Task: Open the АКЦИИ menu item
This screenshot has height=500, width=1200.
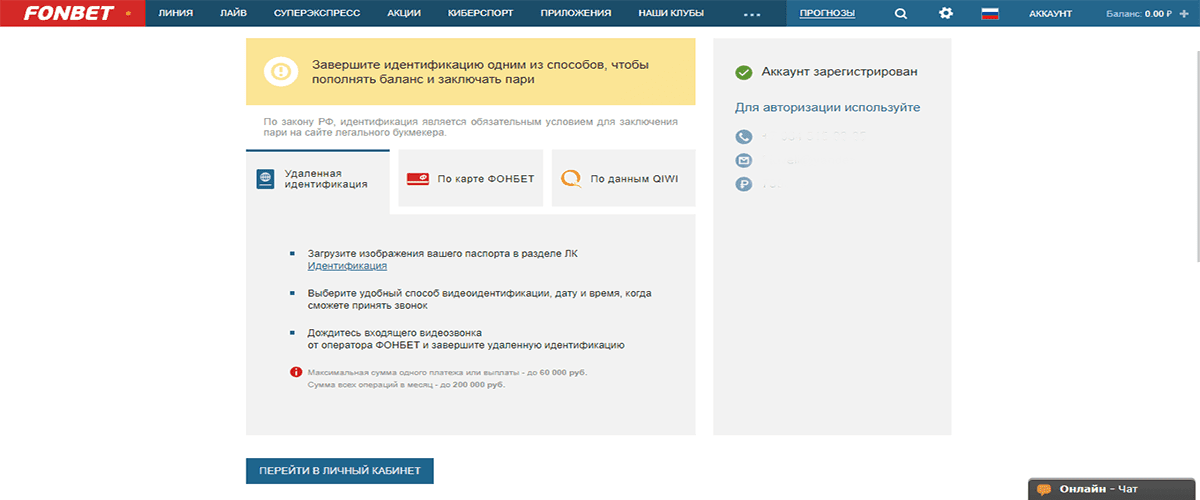Action: coord(403,14)
